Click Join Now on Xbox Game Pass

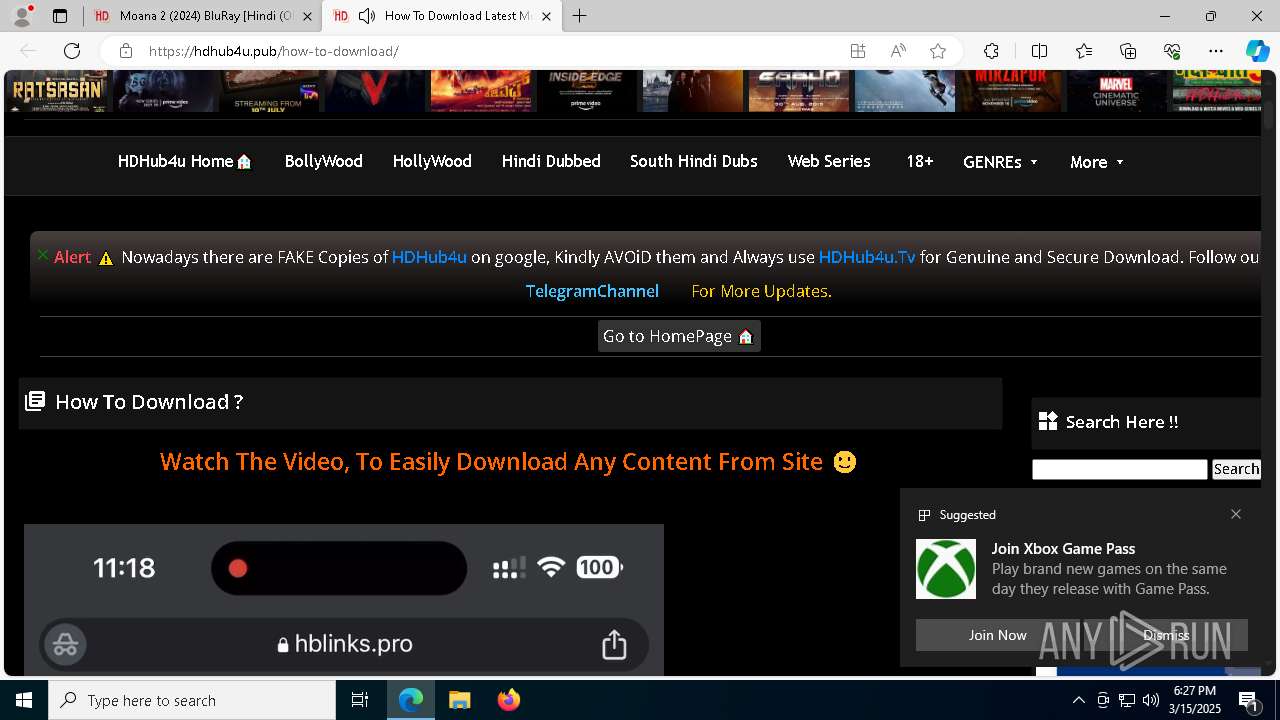coord(997,635)
